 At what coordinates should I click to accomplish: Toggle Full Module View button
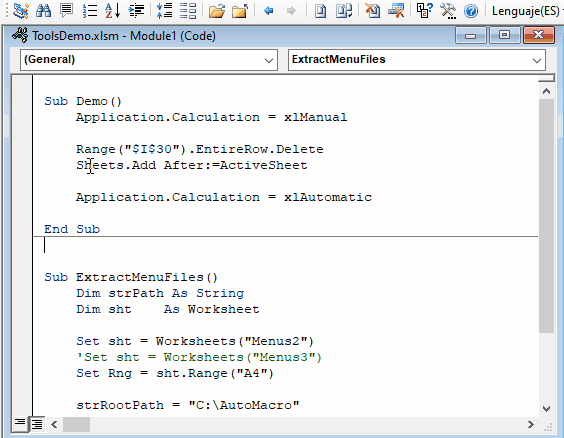(37, 424)
